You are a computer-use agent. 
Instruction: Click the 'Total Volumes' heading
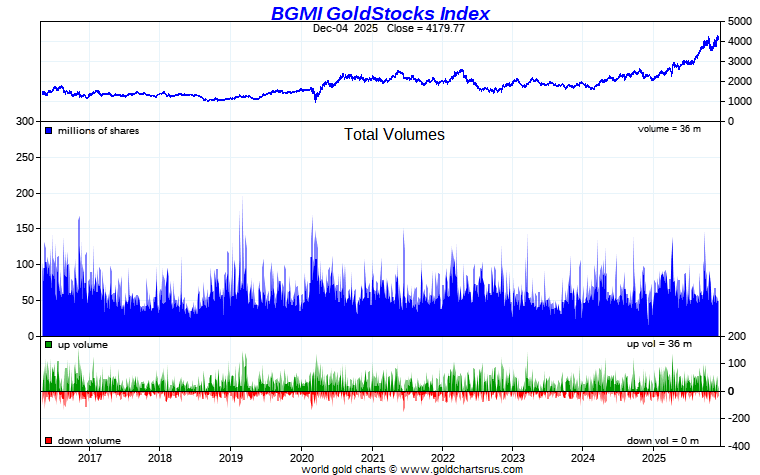[394, 134]
